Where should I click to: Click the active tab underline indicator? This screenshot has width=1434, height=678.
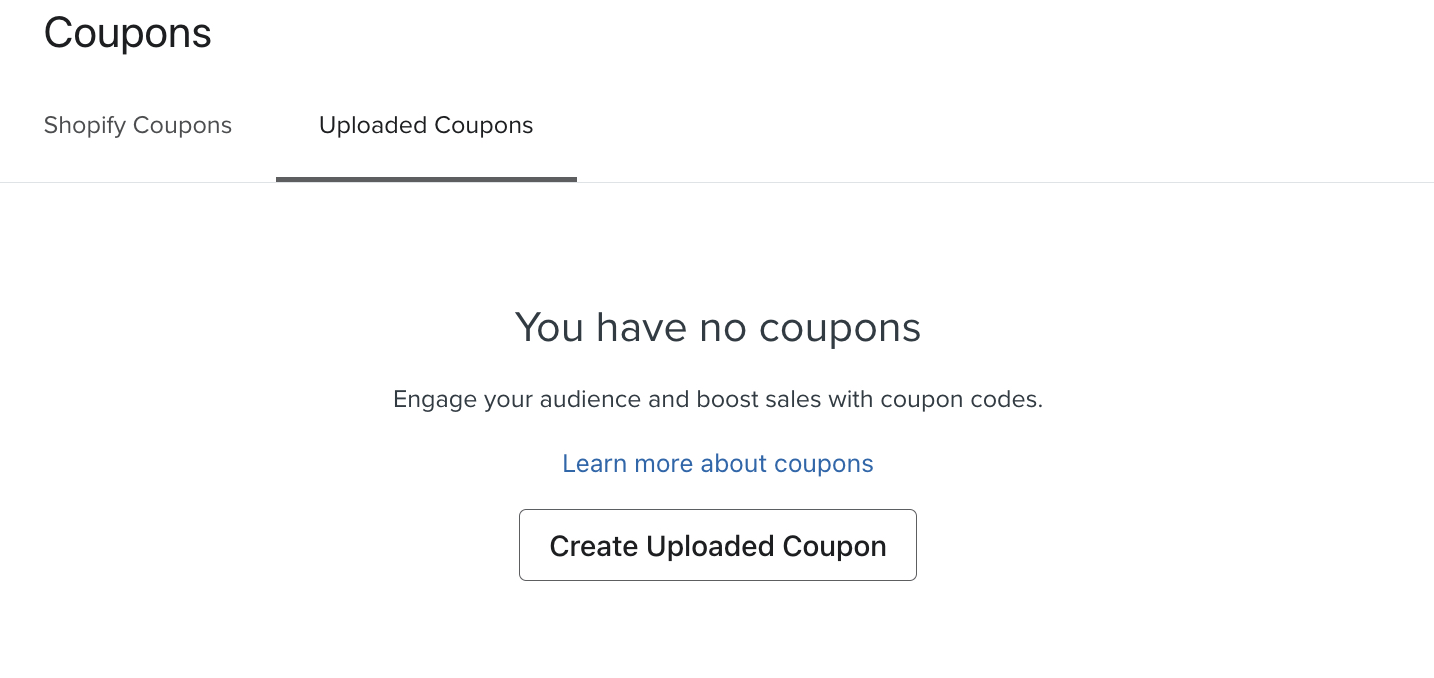(x=426, y=178)
